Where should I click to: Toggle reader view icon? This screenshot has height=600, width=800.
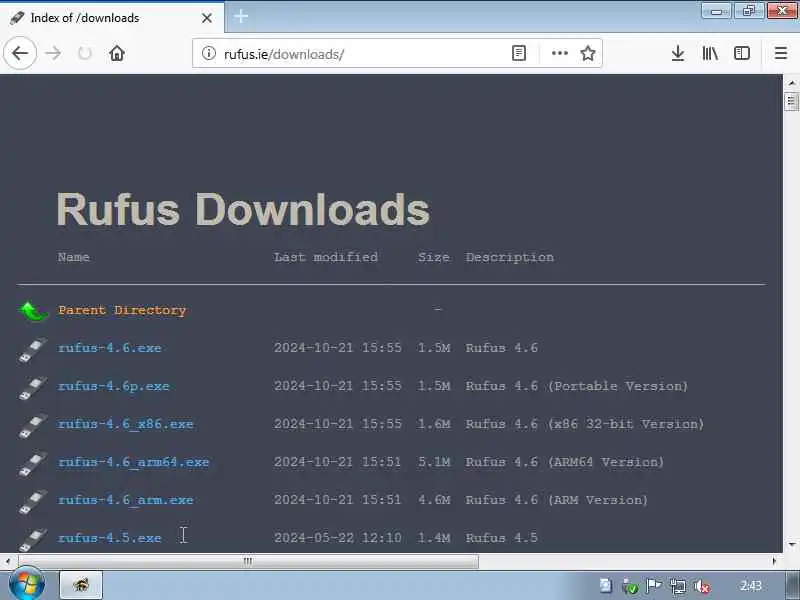point(518,53)
